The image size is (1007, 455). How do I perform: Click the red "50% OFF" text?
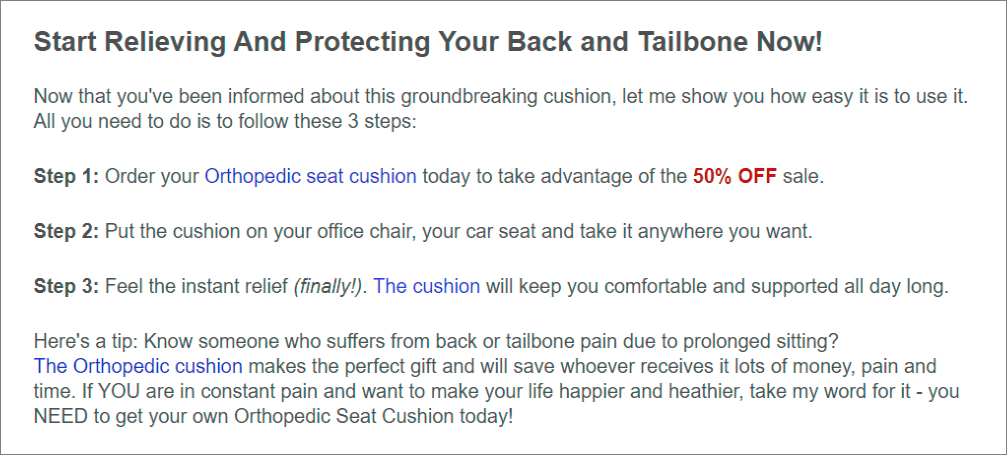[734, 176]
